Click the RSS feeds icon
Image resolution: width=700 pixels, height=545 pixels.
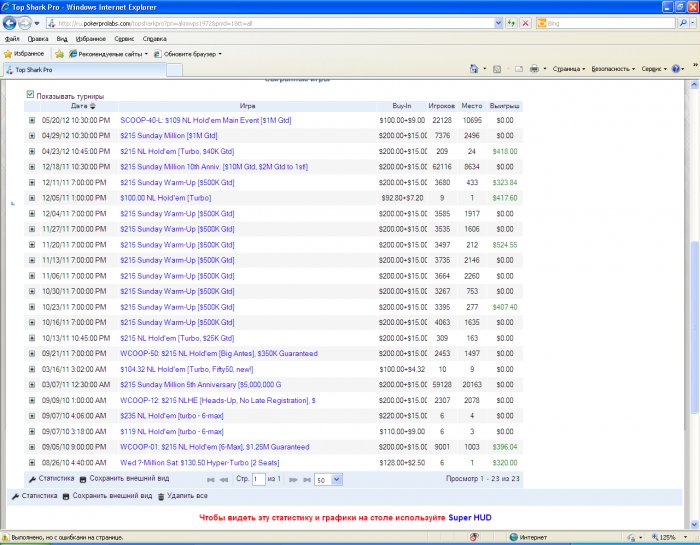497,69
